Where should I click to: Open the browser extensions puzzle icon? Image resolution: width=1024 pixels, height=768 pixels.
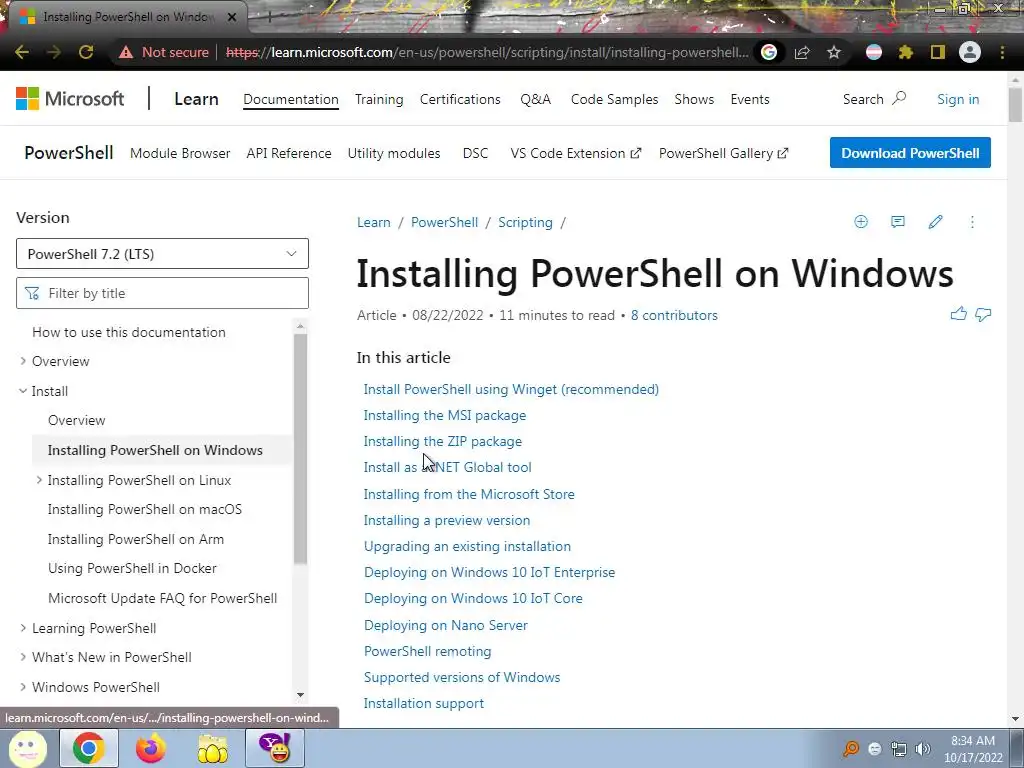click(905, 52)
